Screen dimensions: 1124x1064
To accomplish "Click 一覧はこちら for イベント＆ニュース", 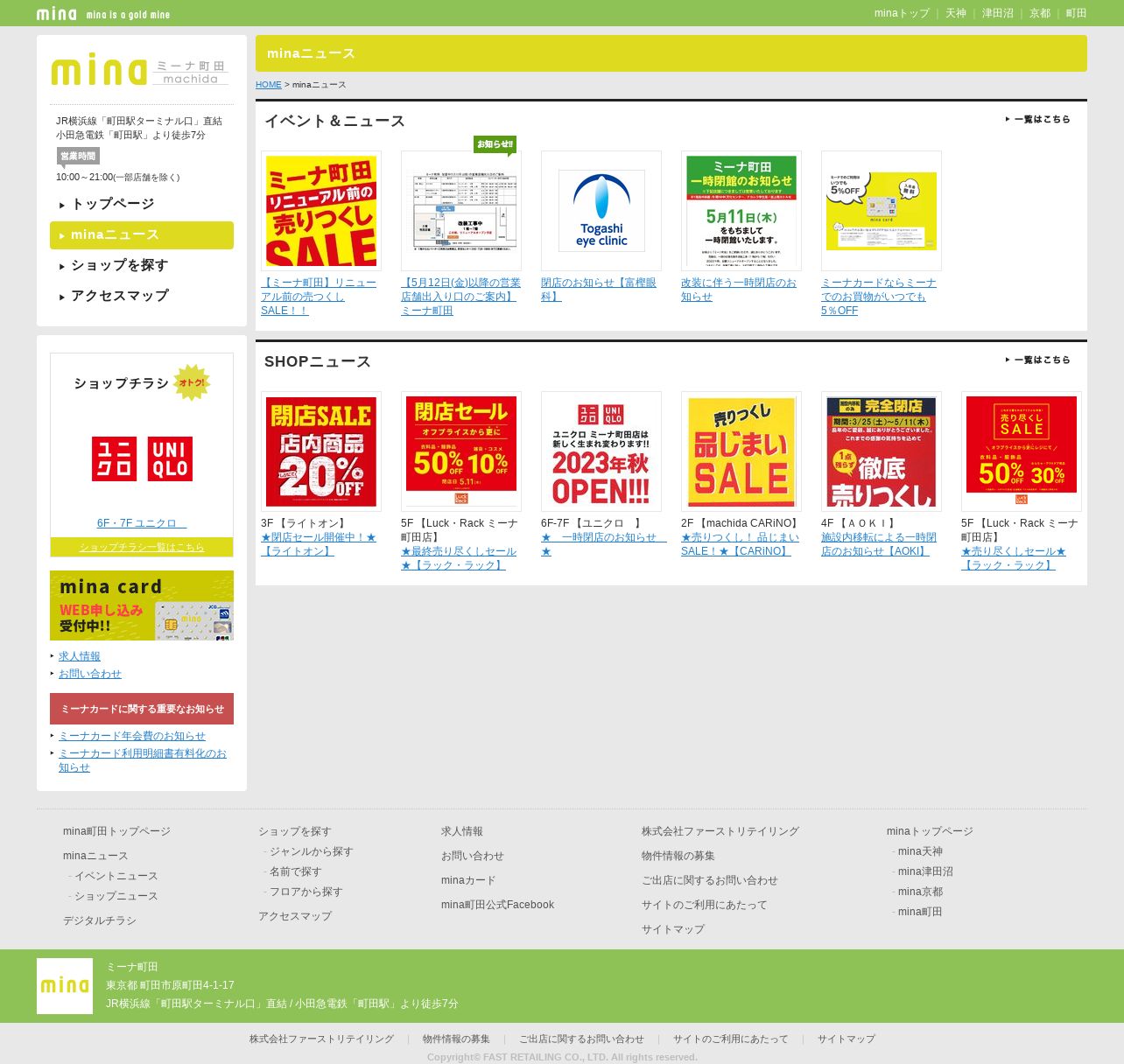I will coord(1037,119).
